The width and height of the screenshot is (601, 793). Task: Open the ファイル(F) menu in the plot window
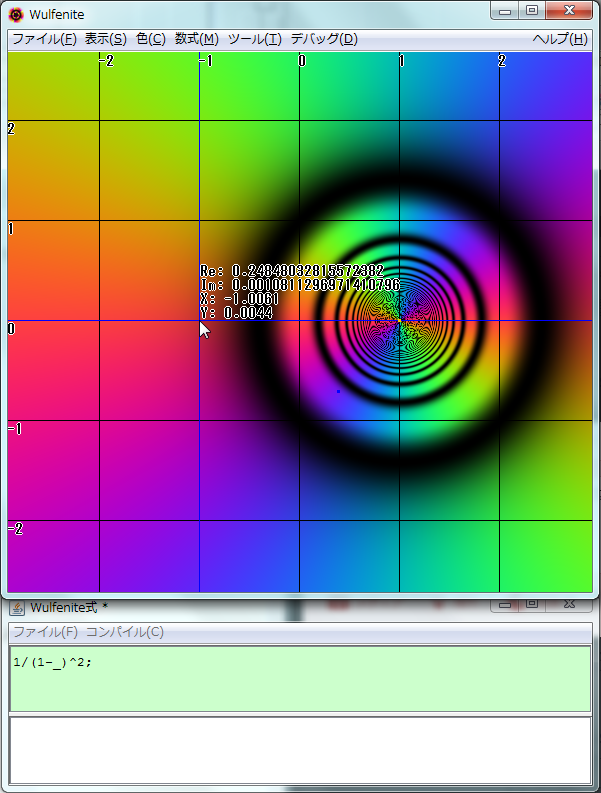coord(43,39)
